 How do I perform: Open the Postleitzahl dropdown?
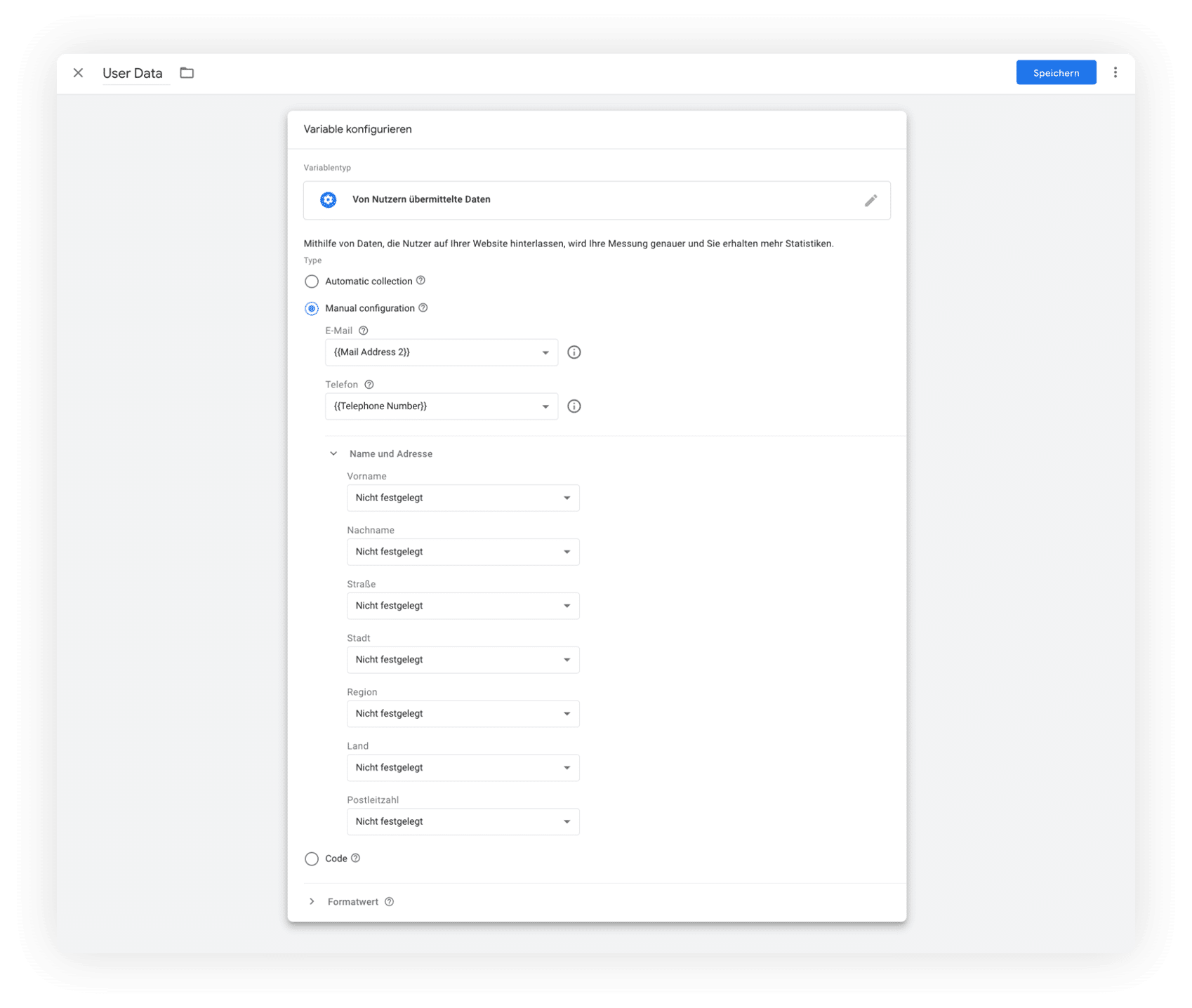pyautogui.click(x=463, y=822)
